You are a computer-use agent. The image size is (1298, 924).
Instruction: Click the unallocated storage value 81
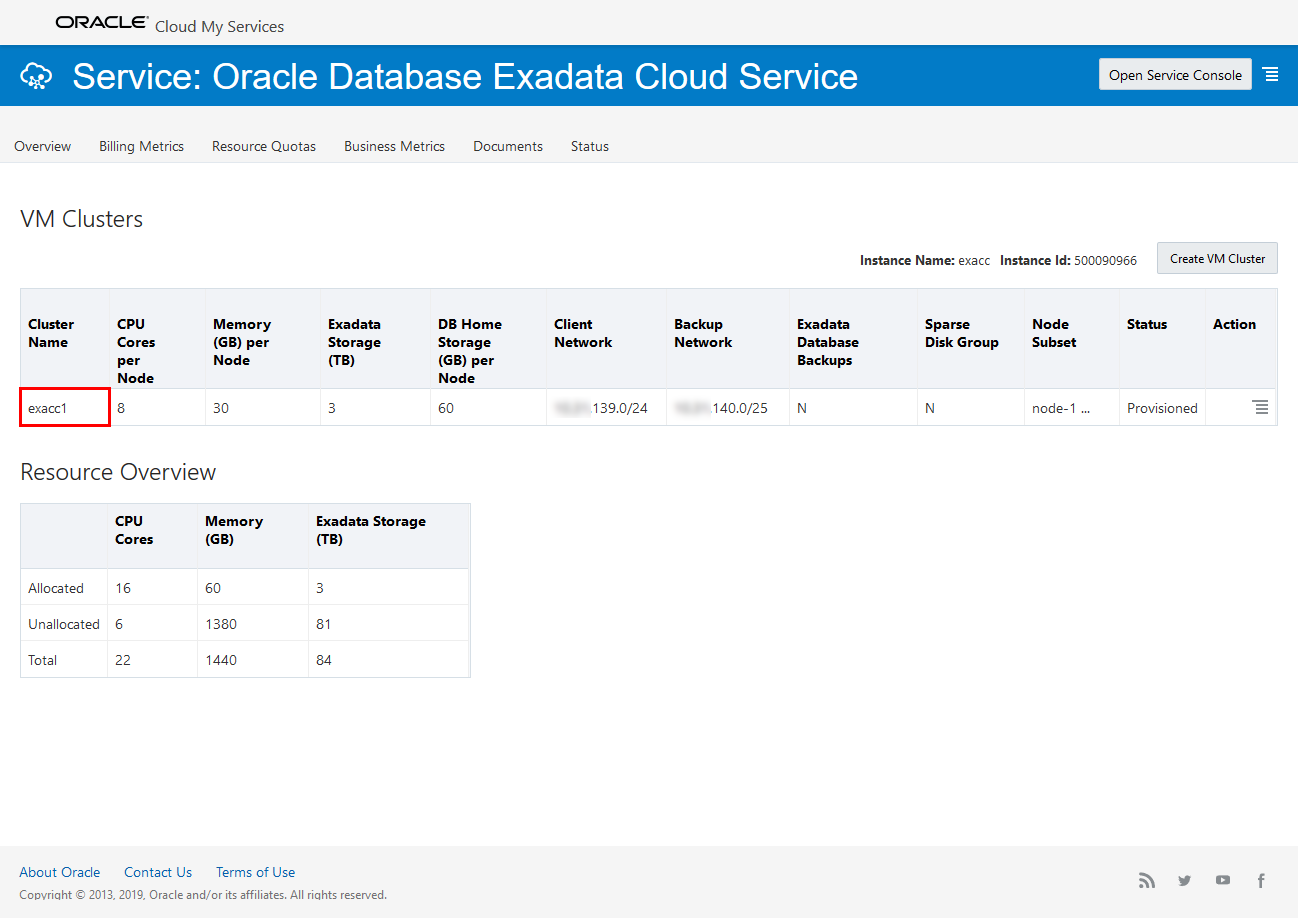[x=323, y=624]
